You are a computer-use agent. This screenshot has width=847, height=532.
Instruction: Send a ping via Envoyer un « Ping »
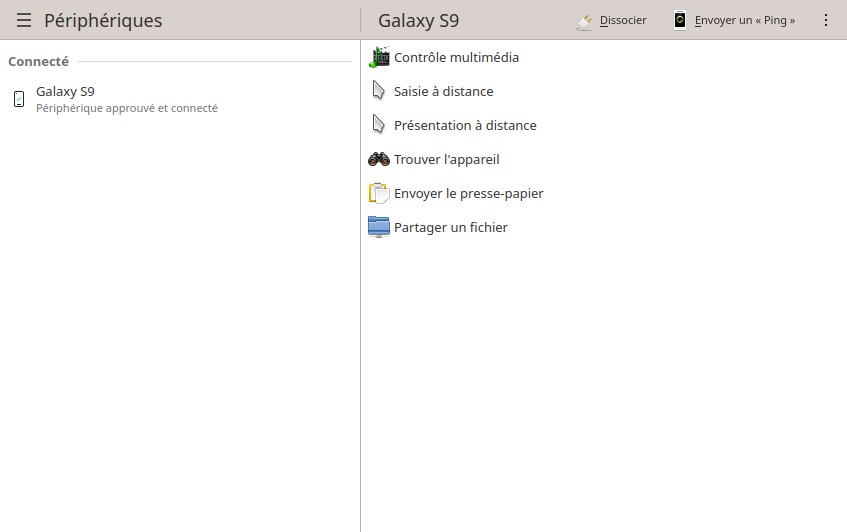tap(735, 21)
